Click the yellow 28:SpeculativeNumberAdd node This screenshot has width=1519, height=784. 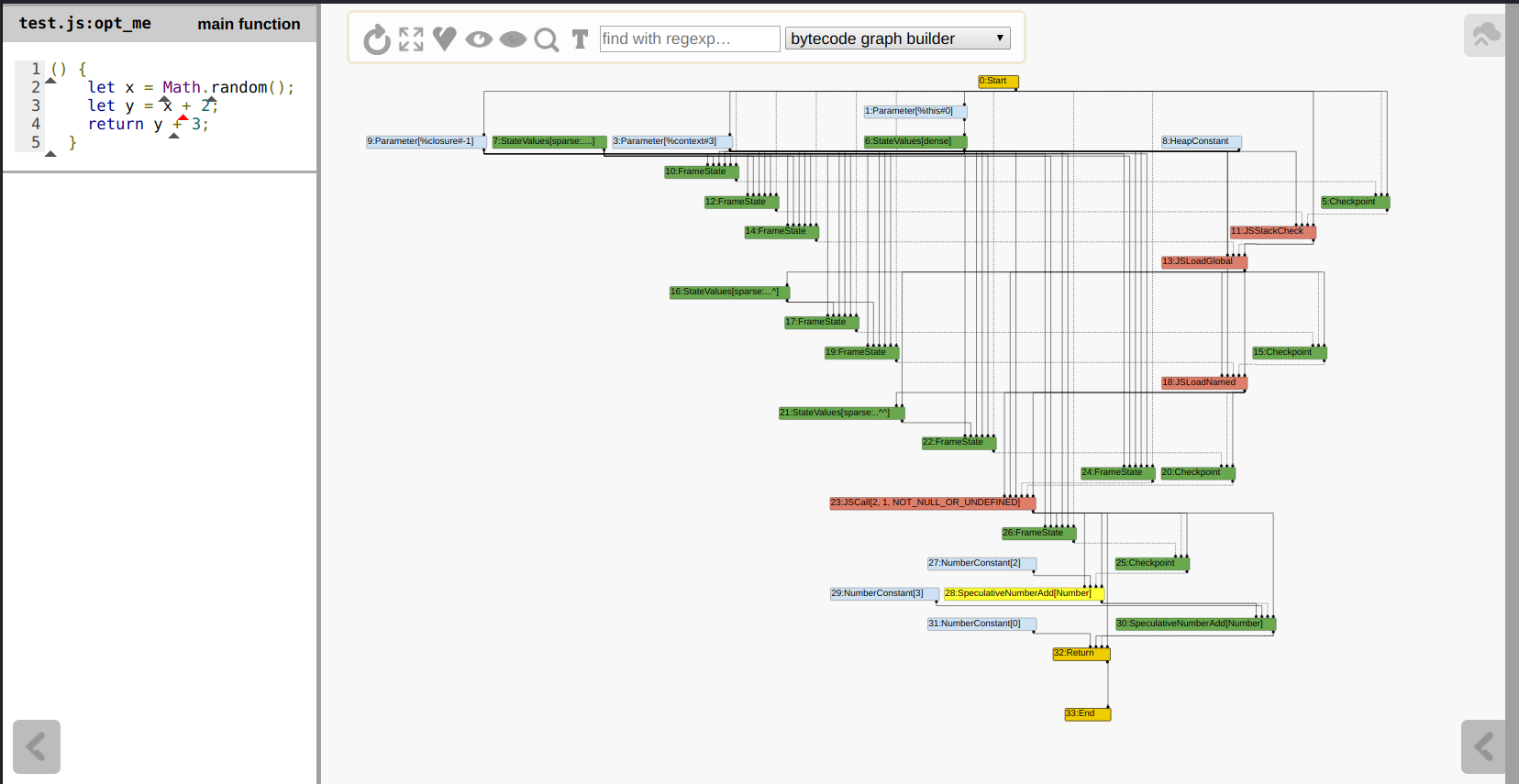(x=1023, y=593)
